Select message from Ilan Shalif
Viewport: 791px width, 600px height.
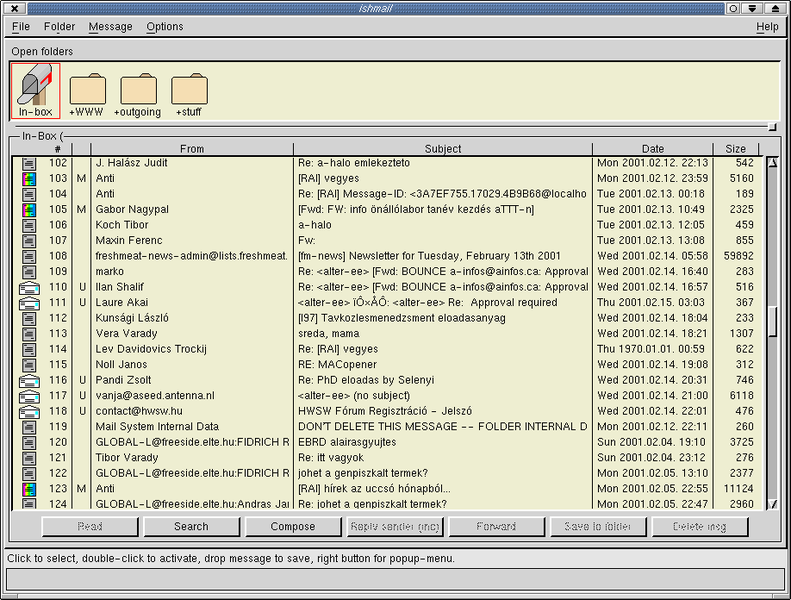(x=120, y=287)
